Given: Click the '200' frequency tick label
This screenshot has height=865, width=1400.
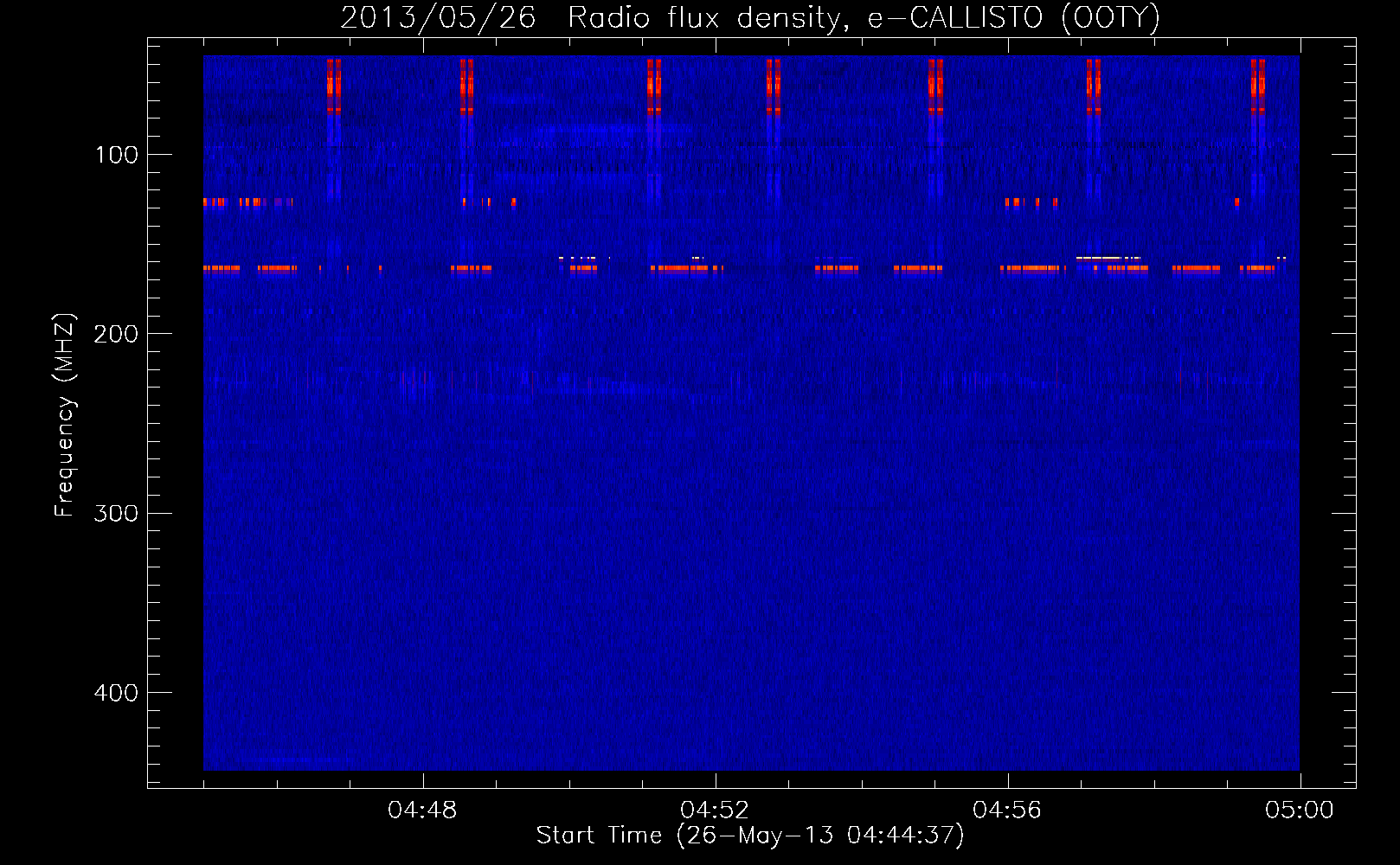Looking at the screenshot, I should 116,334.
